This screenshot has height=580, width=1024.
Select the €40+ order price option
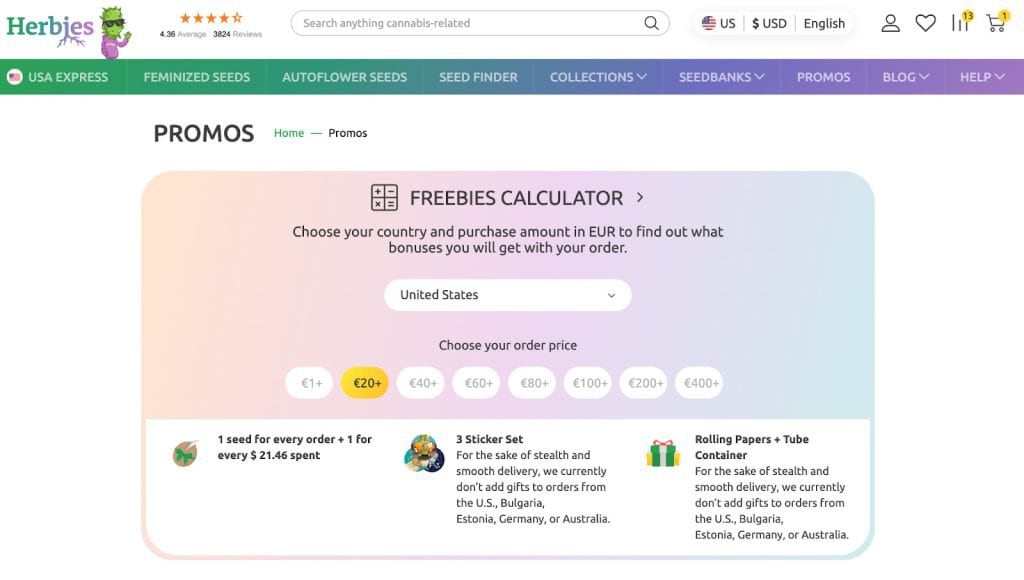point(422,383)
